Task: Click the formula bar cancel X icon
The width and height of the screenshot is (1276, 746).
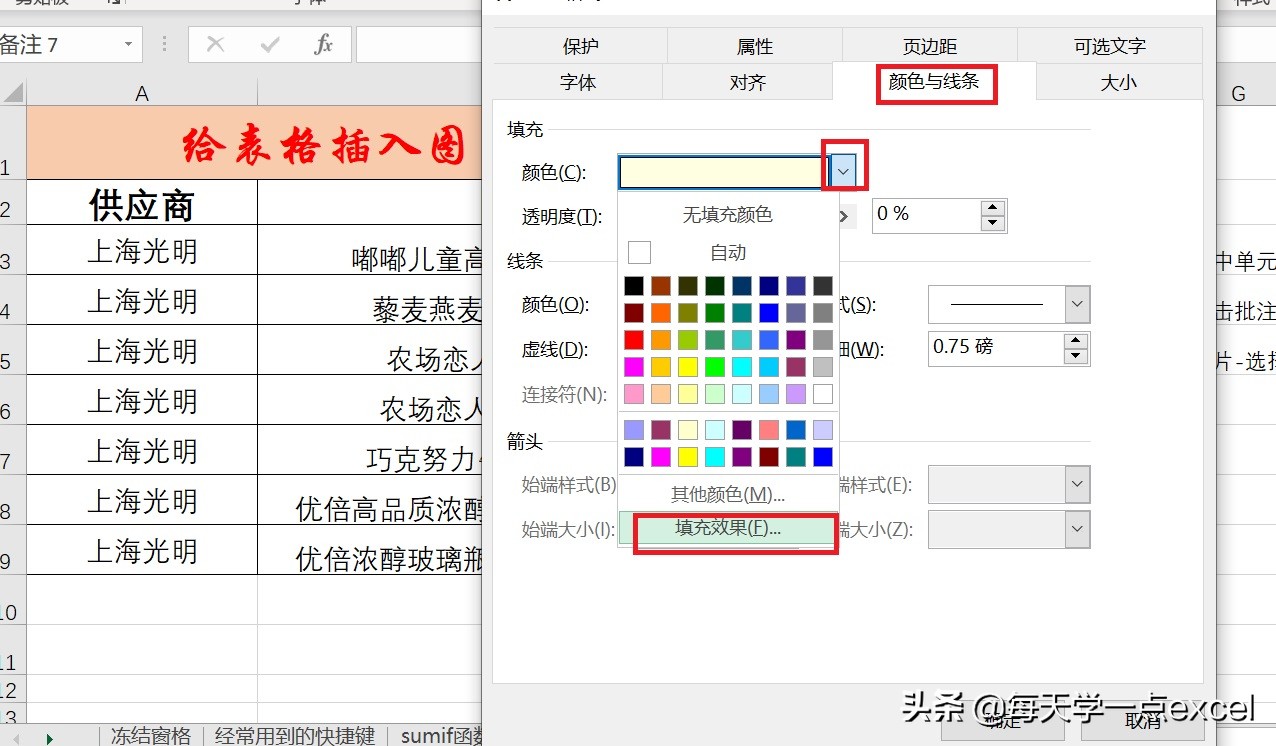Action: click(215, 45)
